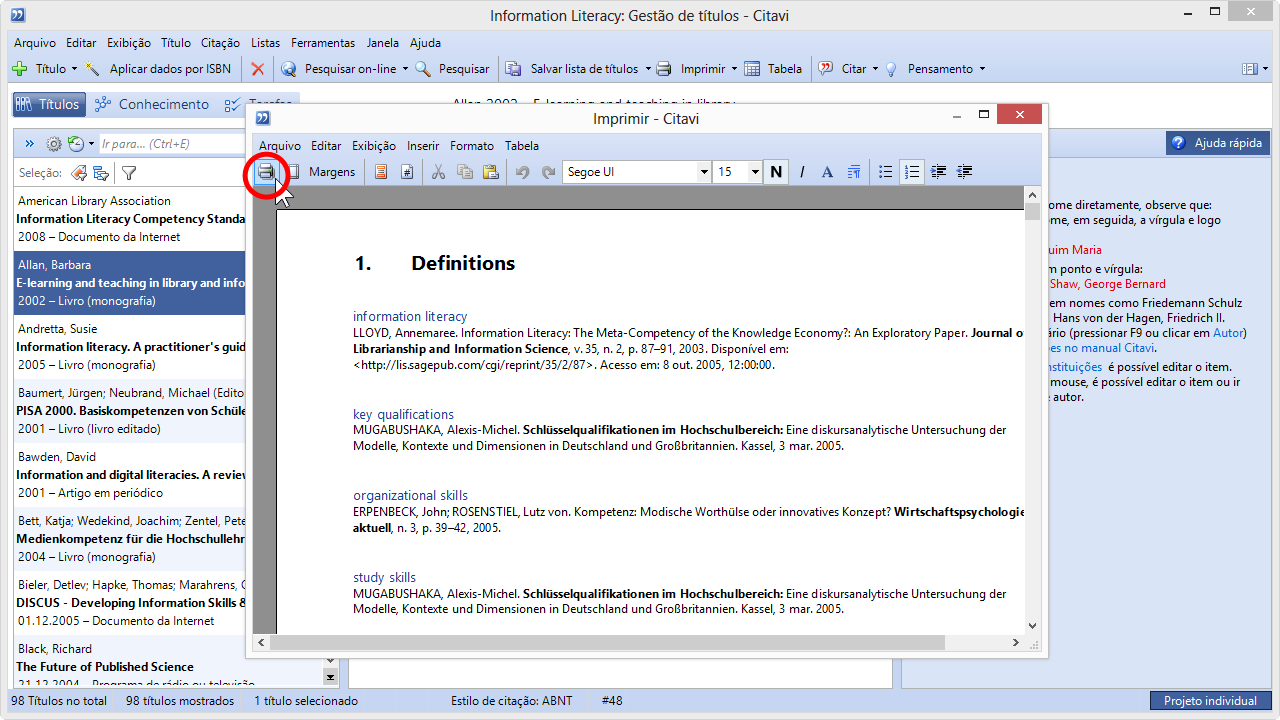The height and width of the screenshot is (720, 1280).
Task: Expand the Imprimir dropdown arrow in main toolbar
Action: (734, 69)
